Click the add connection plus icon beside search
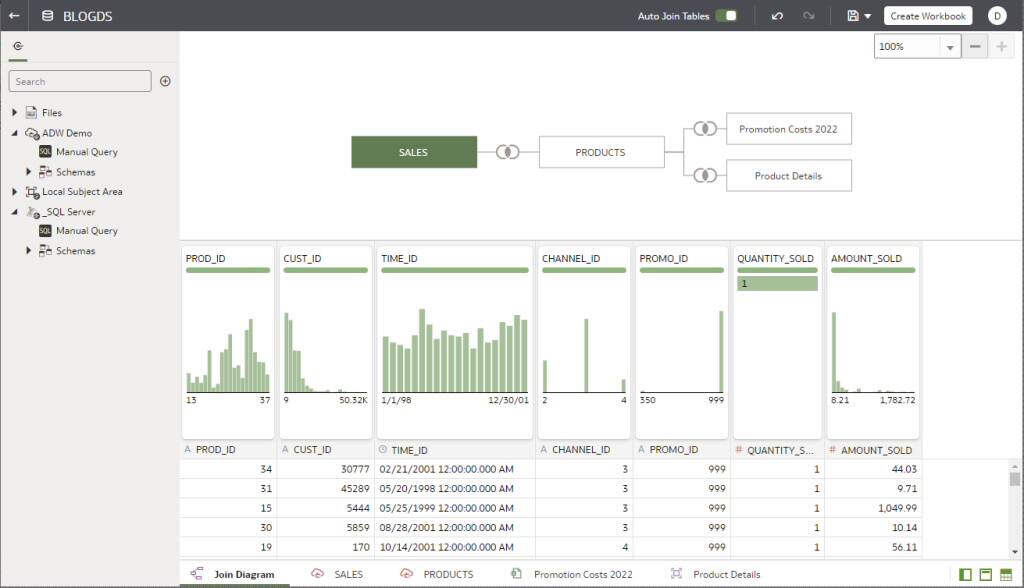This screenshot has height=588, width=1024. tap(165, 81)
